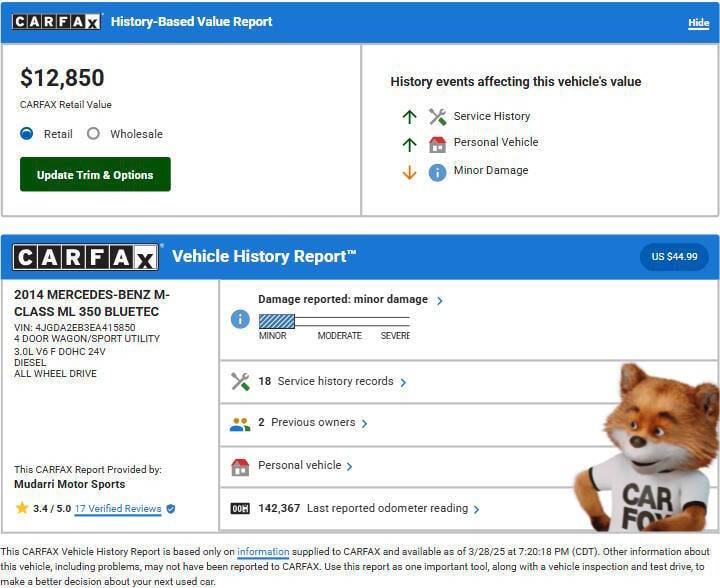Image resolution: width=720 pixels, height=588 pixels.
Task: Click the Minor Damage label in value events
Action: (x=491, y=170)
